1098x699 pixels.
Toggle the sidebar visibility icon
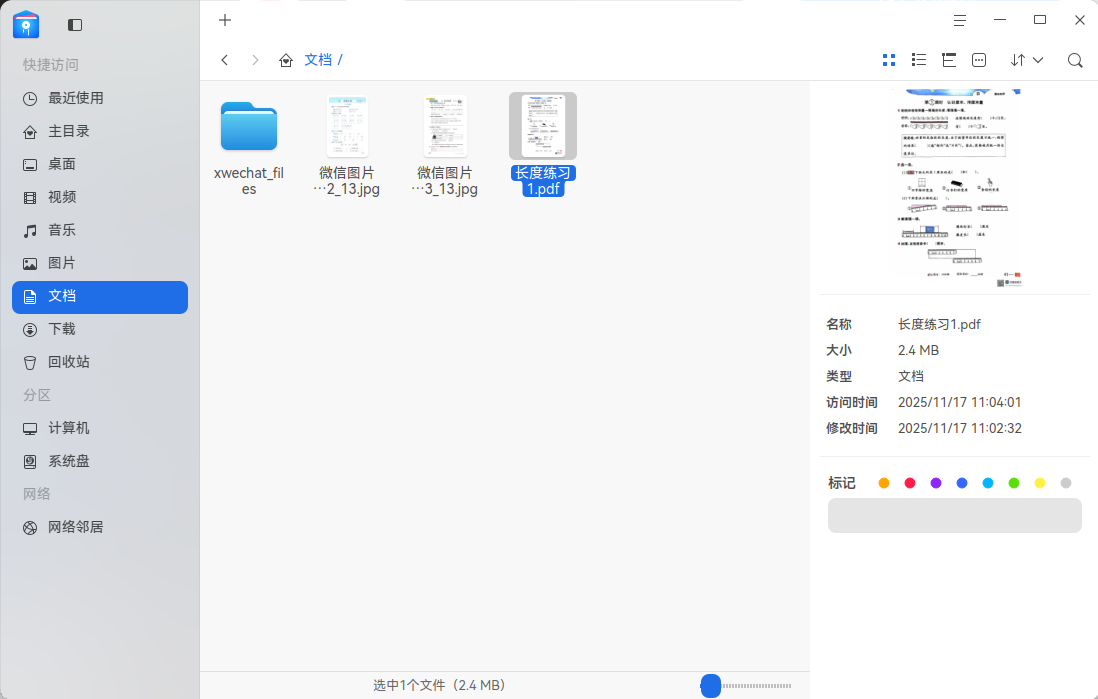(x=75, y=25)
